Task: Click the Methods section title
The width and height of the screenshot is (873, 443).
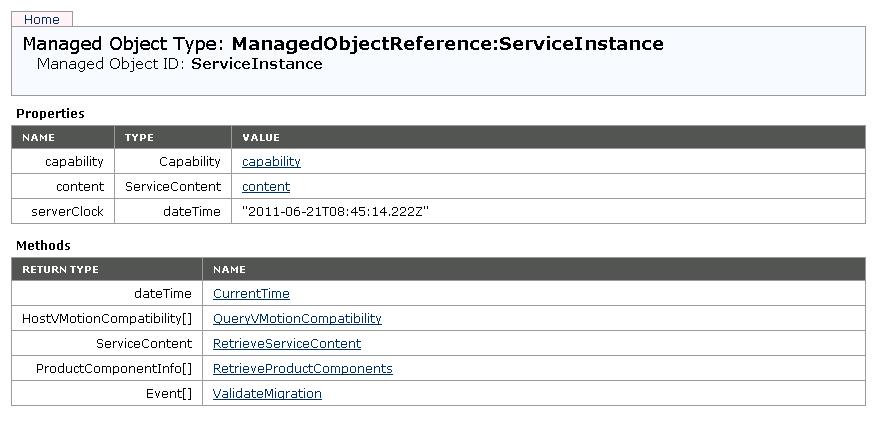Action: (43, 245)
